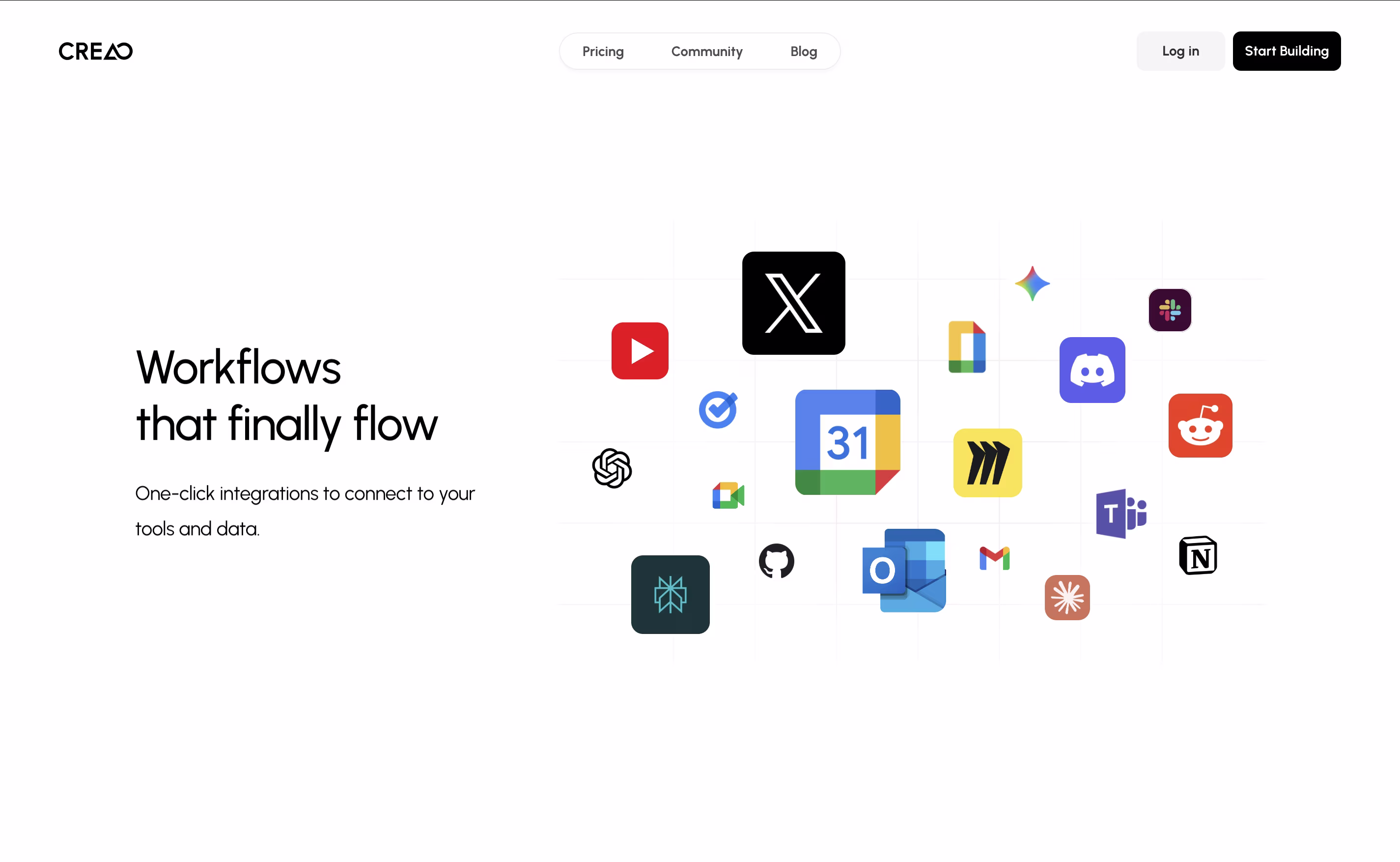Open the Google Calendar 31 icon
Image resolution: width=1400 pixels, height=862 pixels.
847,442
